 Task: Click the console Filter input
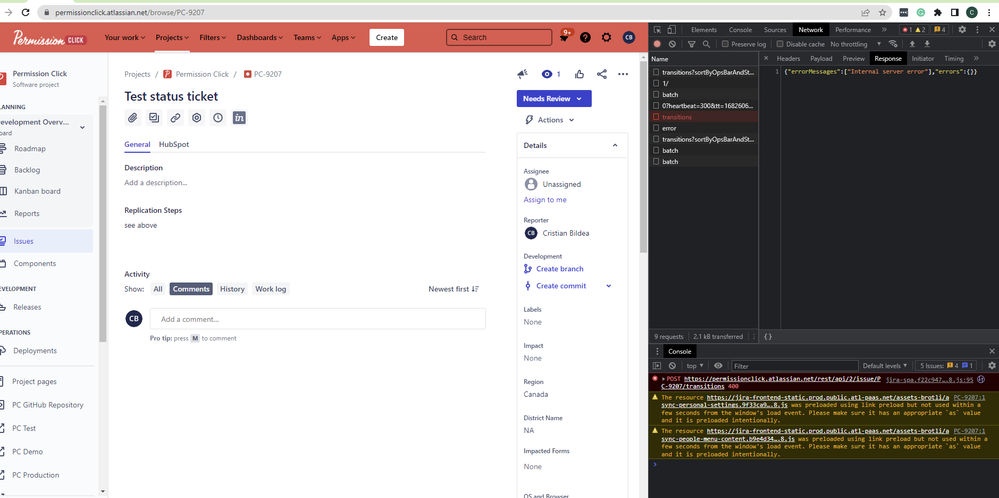point(794,366)
